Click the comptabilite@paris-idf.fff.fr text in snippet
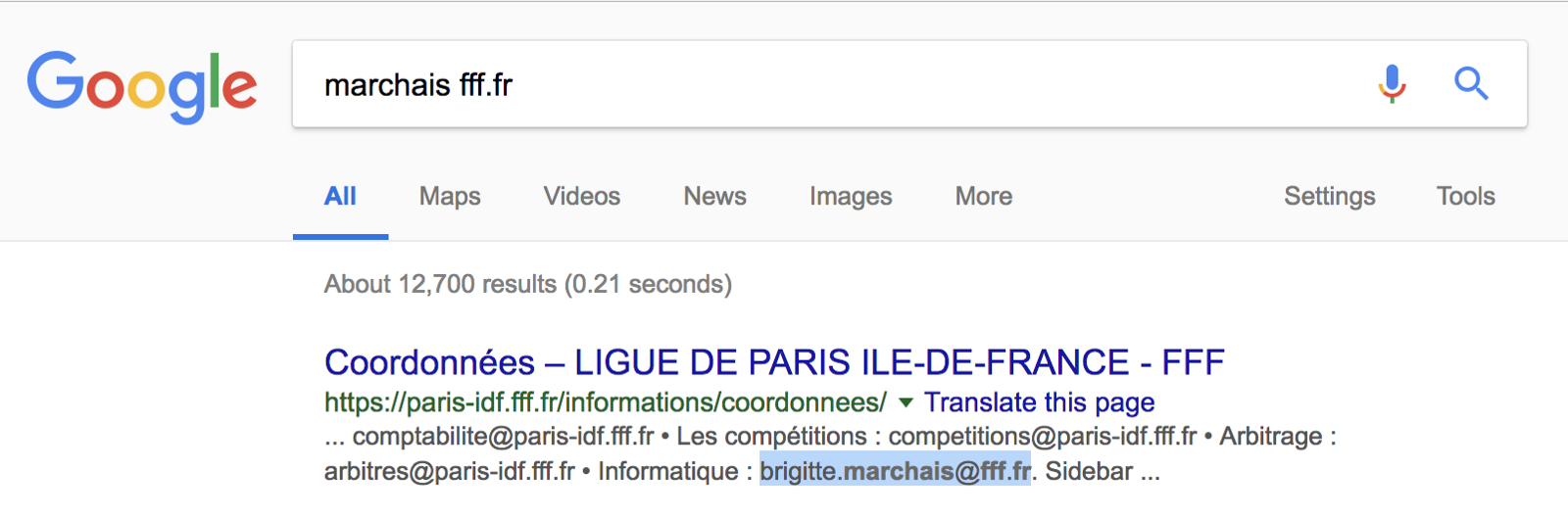 [x=503, y=437]
